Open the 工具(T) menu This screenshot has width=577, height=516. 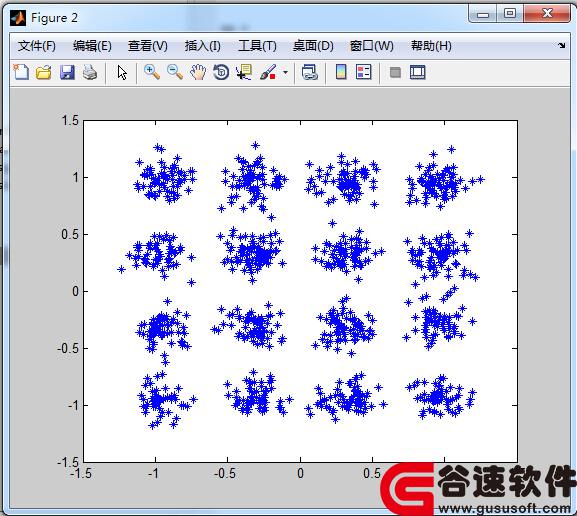[x=257, y=46]
